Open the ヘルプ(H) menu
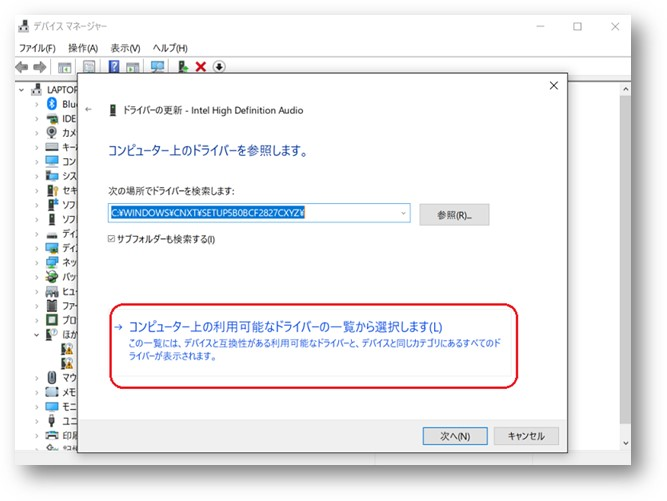 (170, 48)
